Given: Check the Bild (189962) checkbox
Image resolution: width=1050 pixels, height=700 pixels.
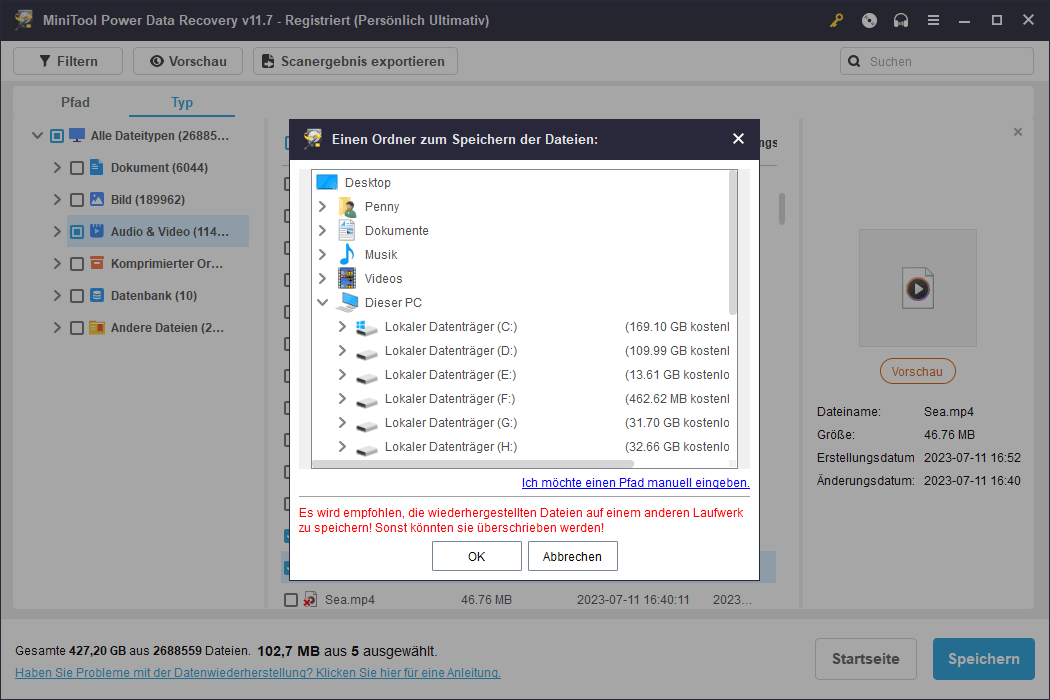Looking at the screenshot, I should coord(77,200).
